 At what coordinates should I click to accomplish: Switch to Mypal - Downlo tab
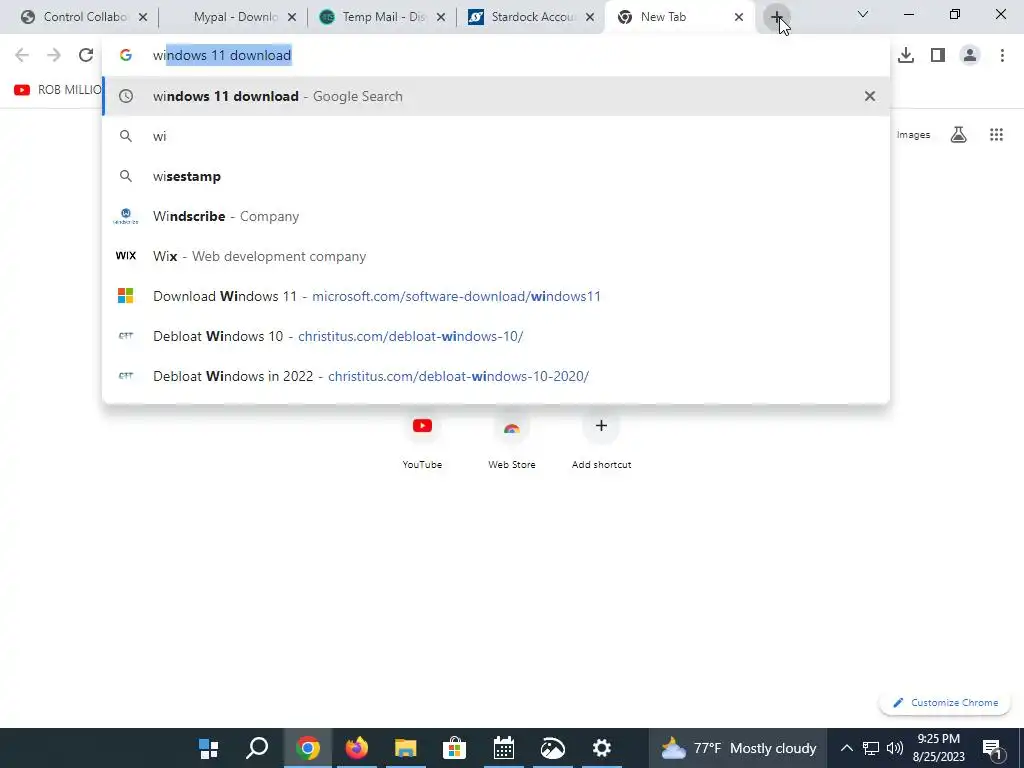click(x=235, y=17)
